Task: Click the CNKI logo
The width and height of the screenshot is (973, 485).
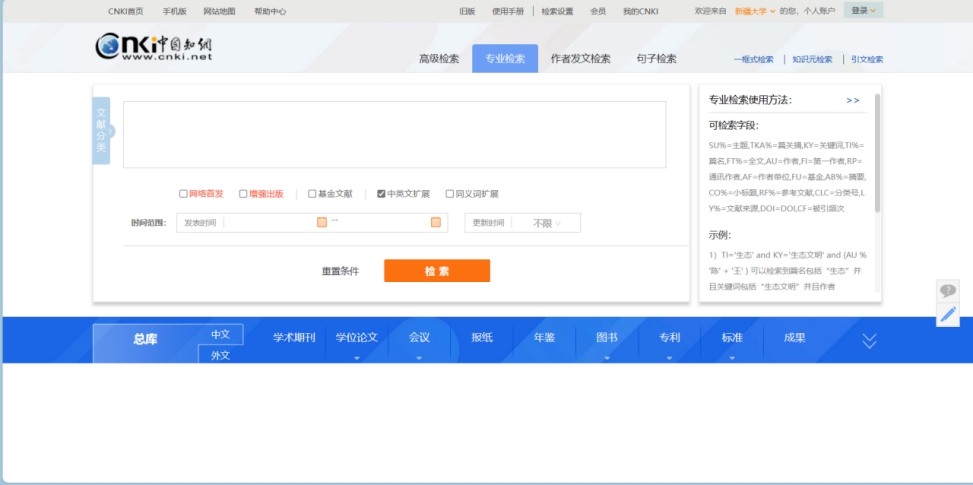Action: [154, 47]
